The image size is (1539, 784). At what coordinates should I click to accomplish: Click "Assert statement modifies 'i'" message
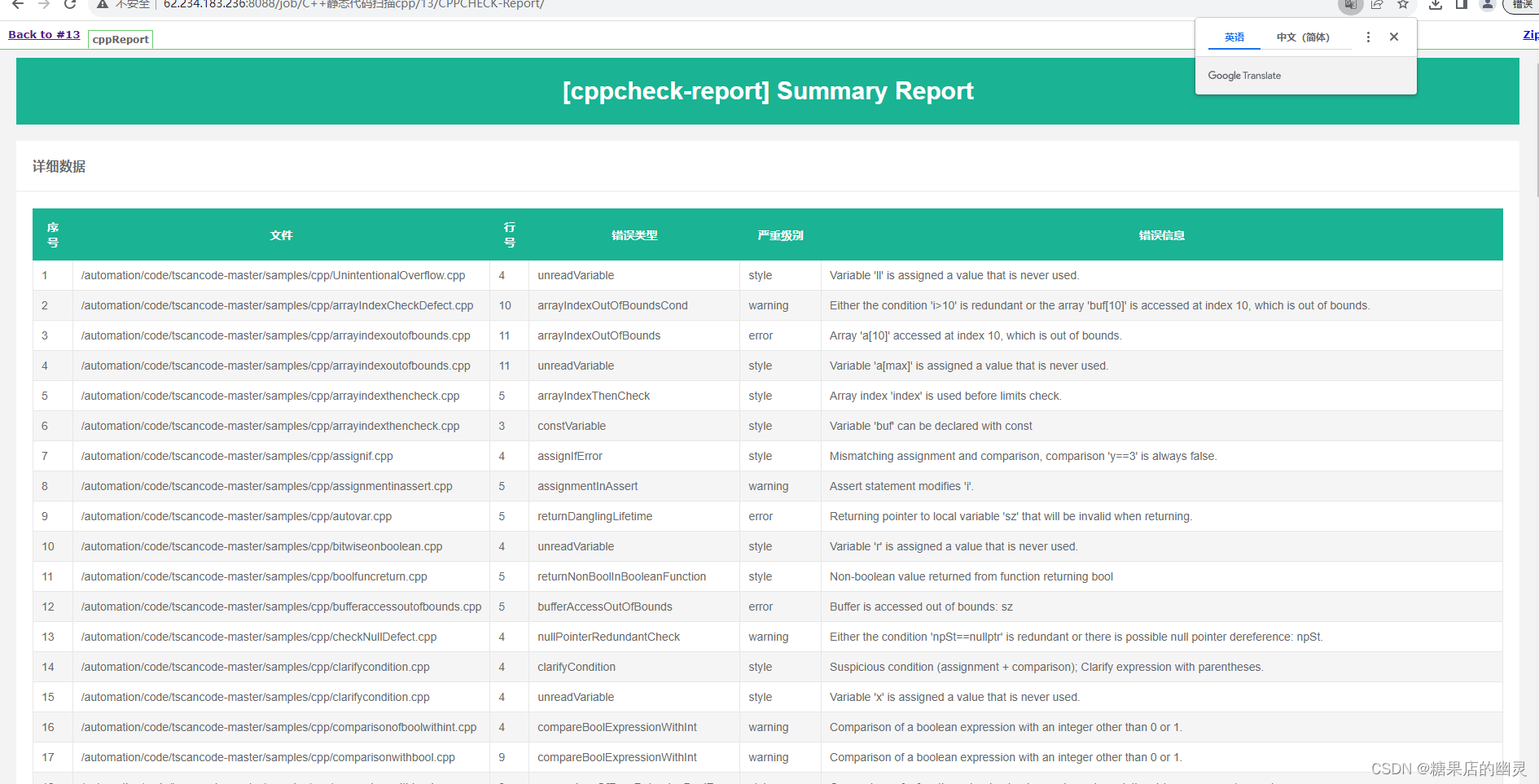(x=901, y=486)
